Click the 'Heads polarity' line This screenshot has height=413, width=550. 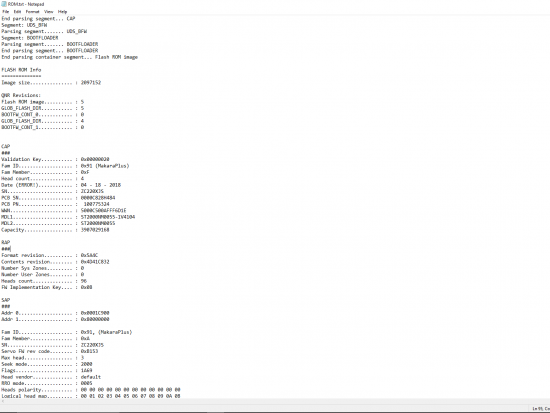tap(91, 390)
